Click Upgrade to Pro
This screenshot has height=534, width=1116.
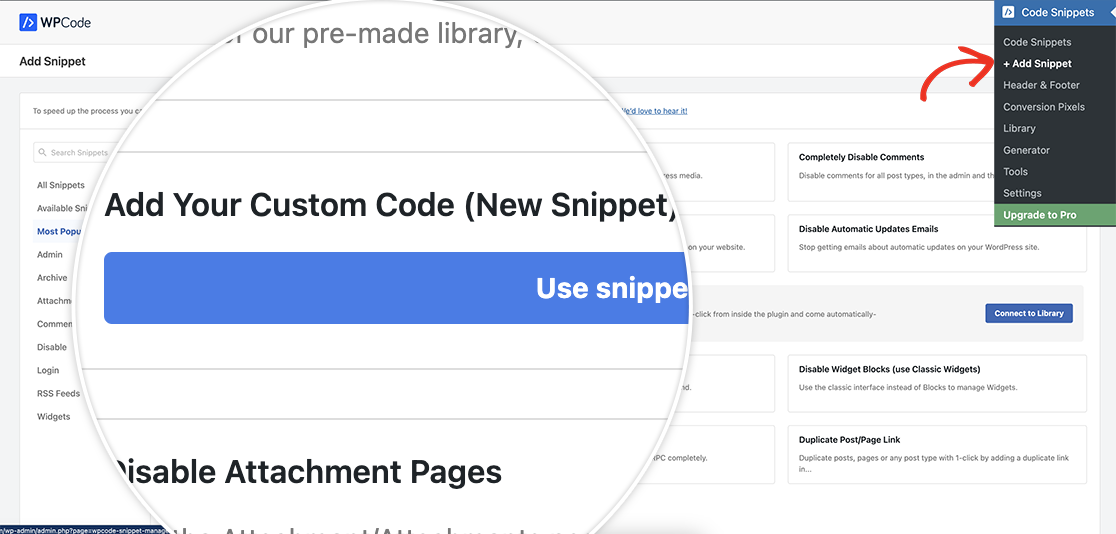coord(1040,215)
